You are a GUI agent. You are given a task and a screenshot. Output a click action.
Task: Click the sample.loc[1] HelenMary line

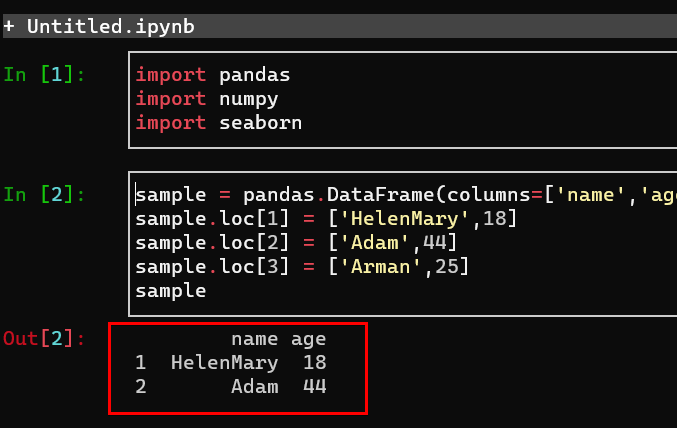[326, 219]
